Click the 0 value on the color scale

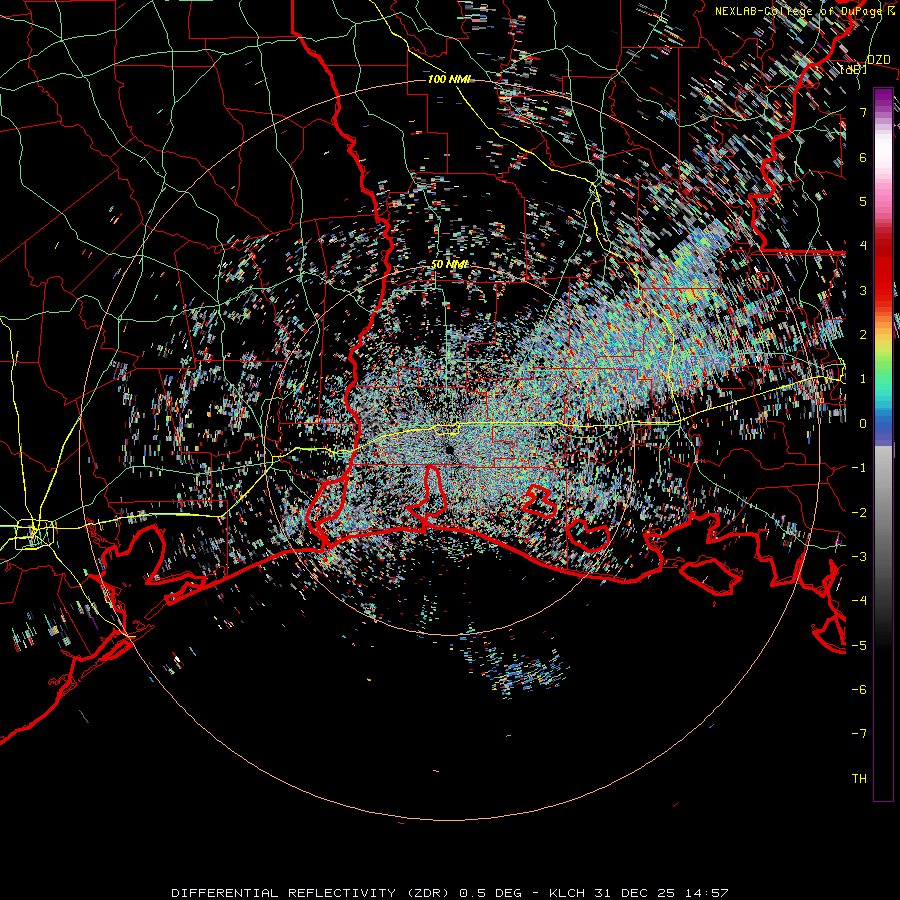coord(863,424)
